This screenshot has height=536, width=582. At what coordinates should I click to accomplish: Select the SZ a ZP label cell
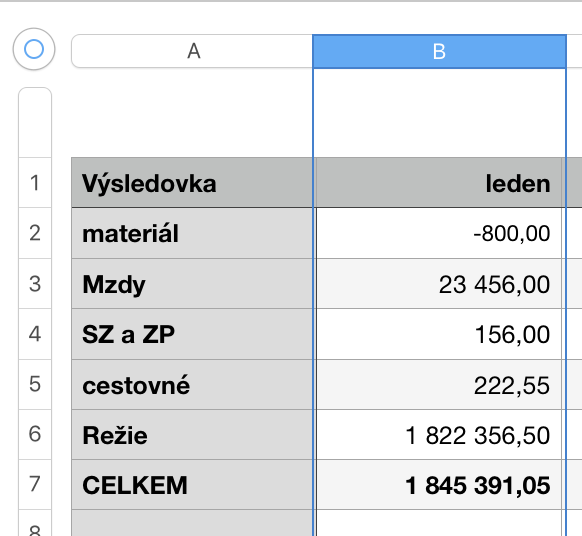(x=192, y=334)
